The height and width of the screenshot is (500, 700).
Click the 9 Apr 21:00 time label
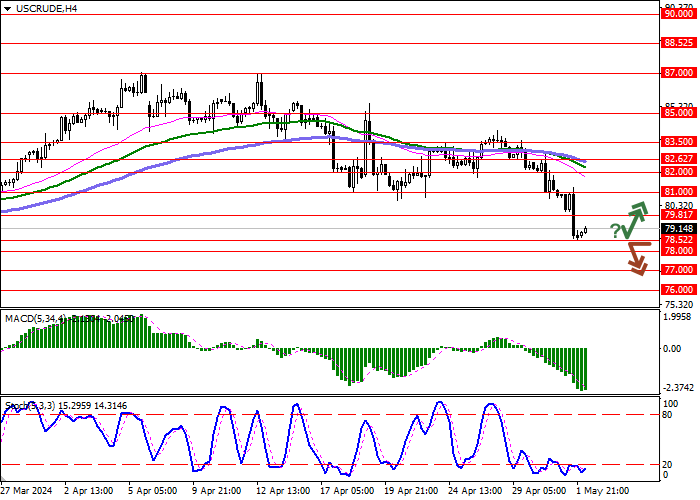[217, 491]
